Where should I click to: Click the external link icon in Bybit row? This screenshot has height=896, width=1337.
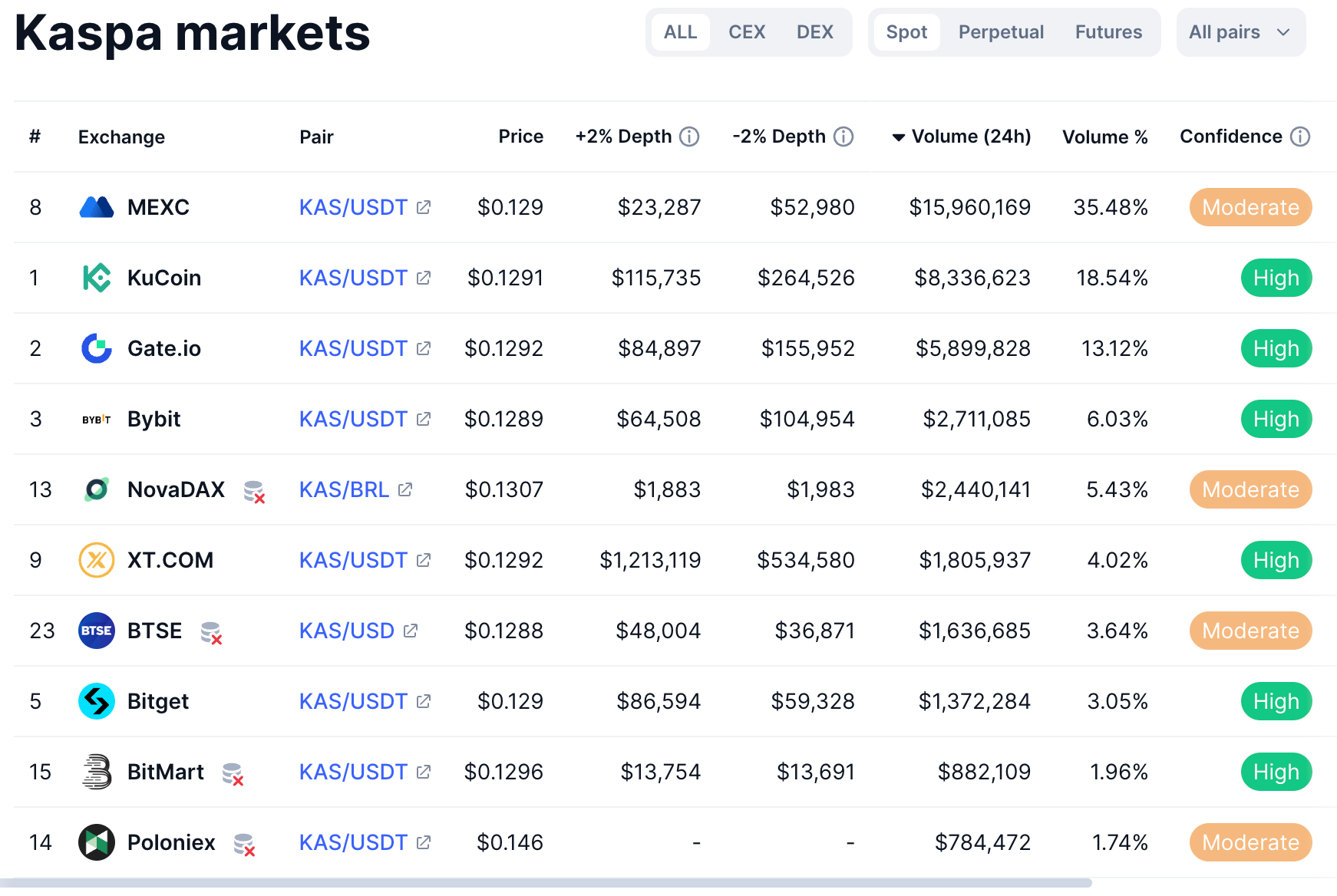(424, 419)
